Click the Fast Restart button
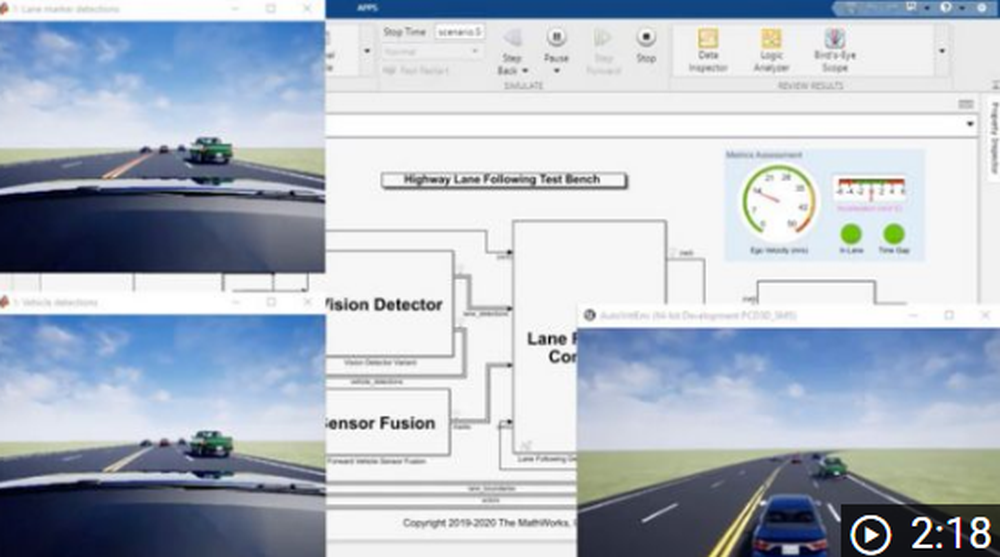 click(416, 71)
